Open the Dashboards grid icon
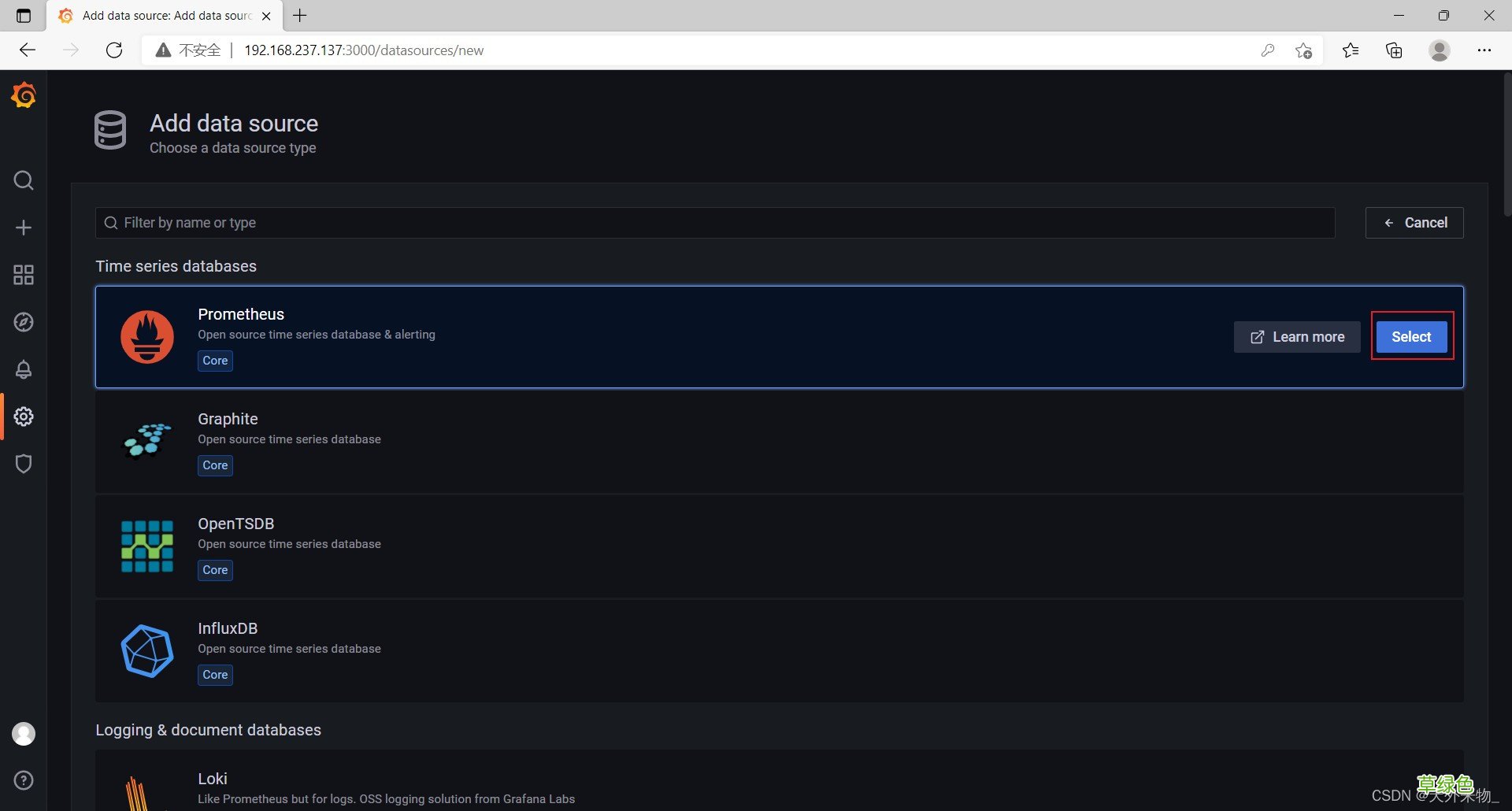 [x=24, y=275]
